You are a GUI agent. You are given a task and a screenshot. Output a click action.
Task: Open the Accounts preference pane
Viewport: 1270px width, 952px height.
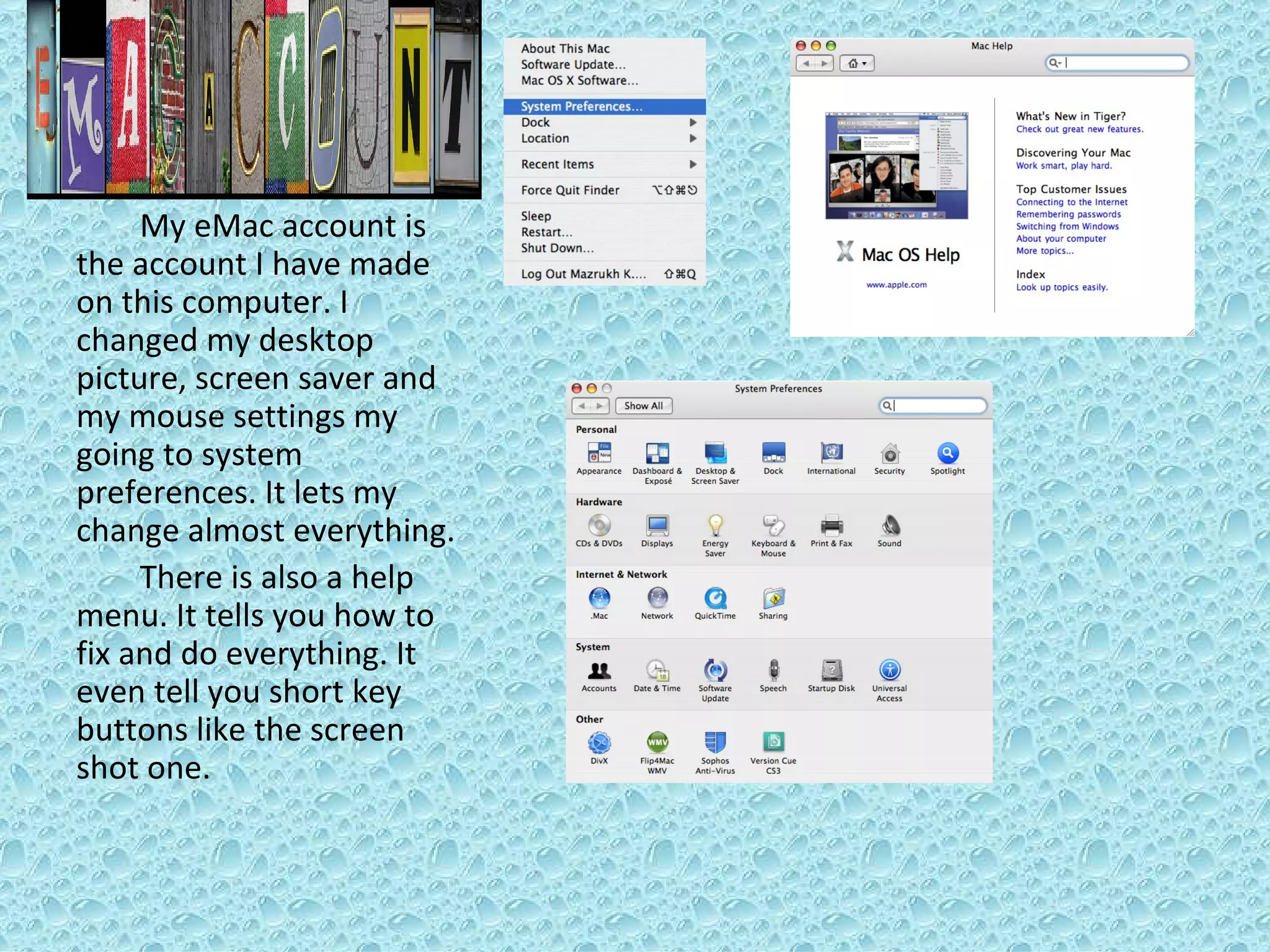(x=599, y=676)
